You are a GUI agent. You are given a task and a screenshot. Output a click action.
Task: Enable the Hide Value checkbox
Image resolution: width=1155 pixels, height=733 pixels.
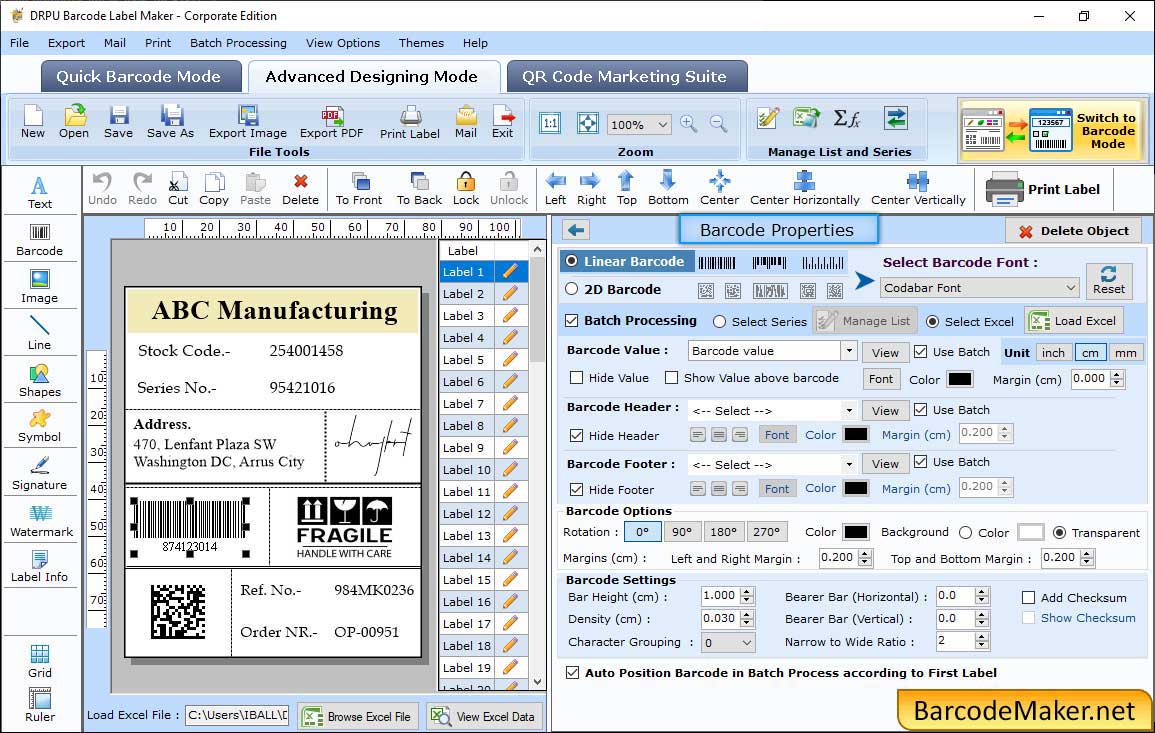[577, 378]
